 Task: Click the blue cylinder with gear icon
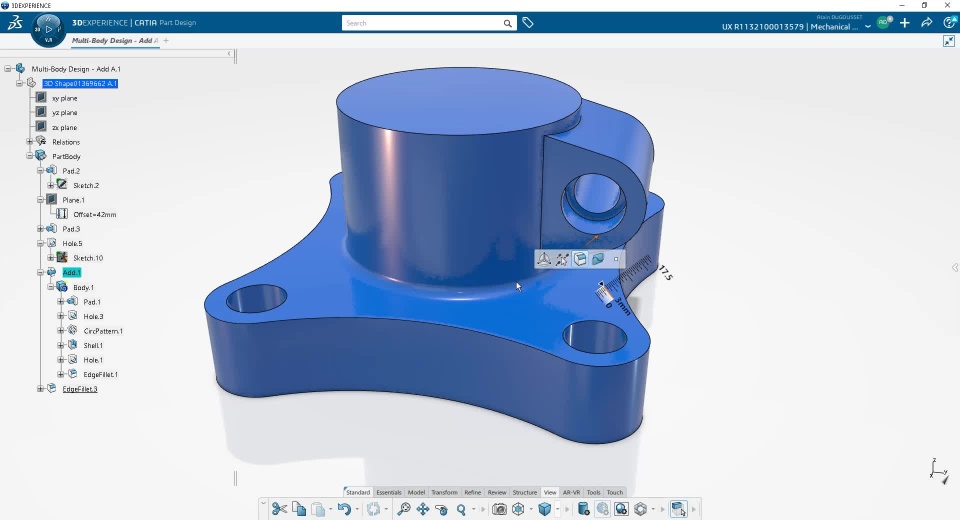point(583,509)
